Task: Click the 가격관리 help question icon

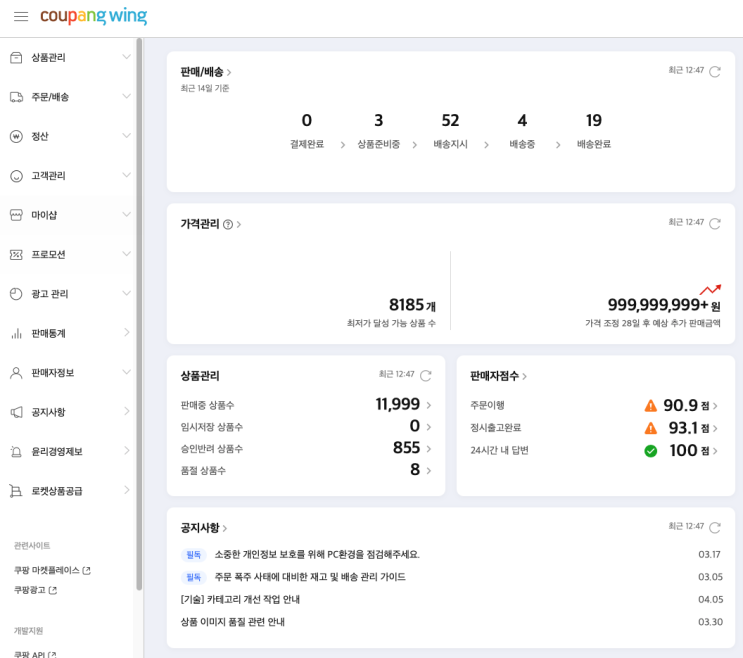Action: click(x=228, y=225)
